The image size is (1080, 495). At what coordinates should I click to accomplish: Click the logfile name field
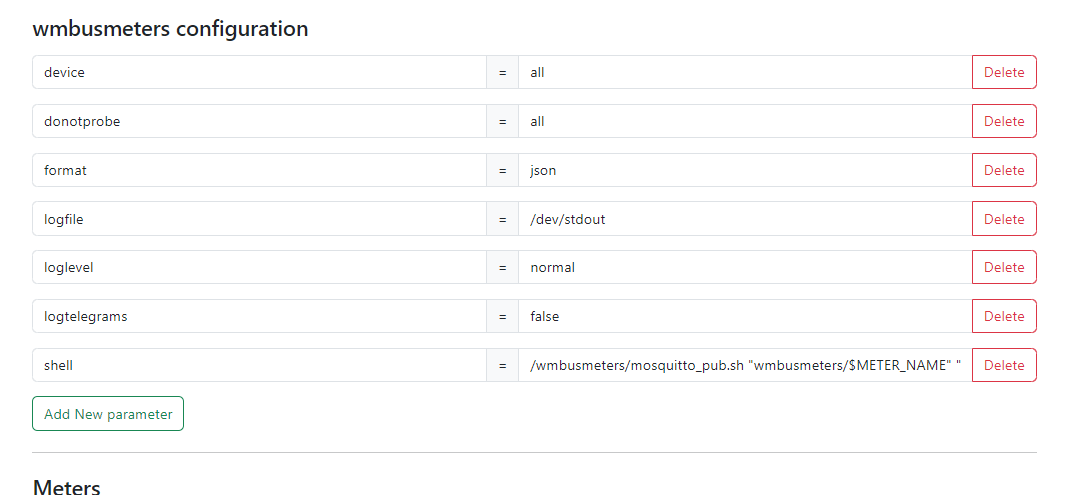pyautogui.click(x=259, y=219)
